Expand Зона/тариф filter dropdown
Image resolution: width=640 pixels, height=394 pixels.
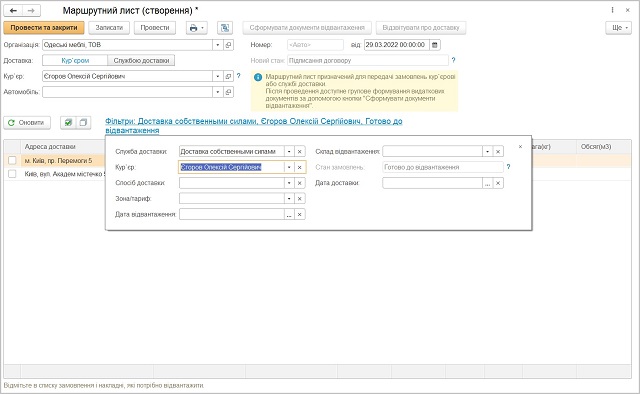point(289,199)
